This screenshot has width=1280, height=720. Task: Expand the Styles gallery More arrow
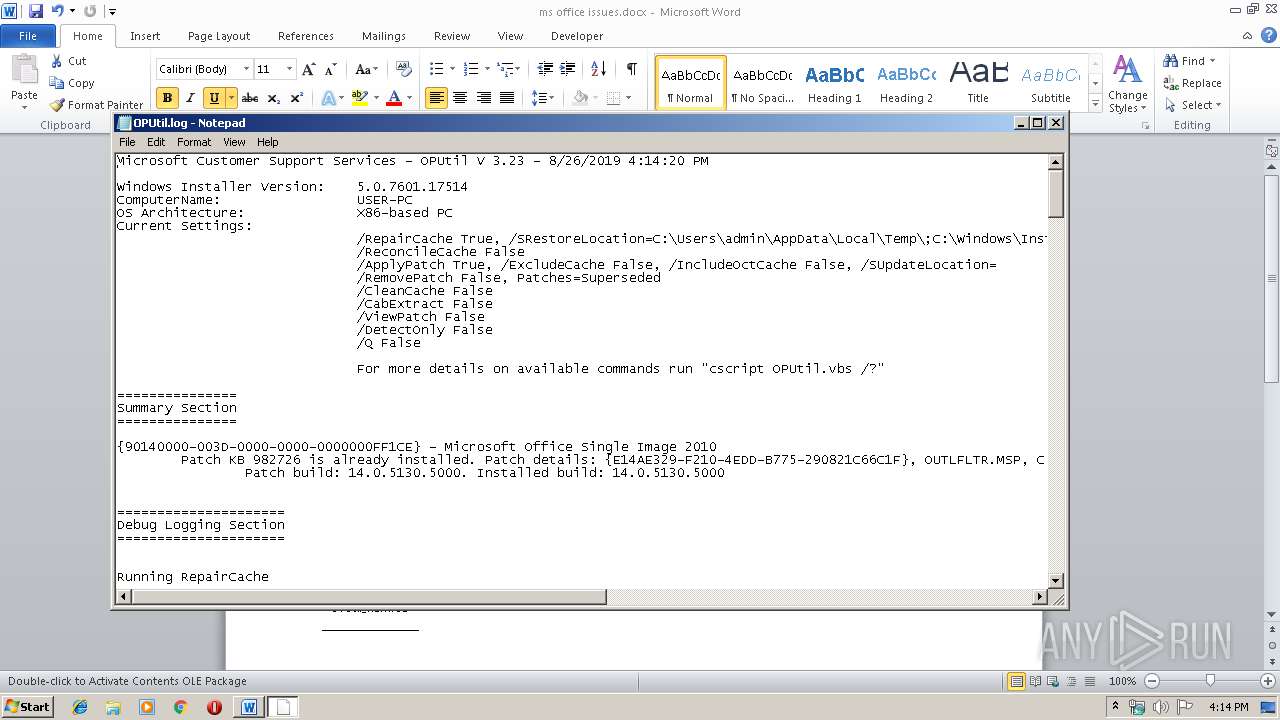click(1095, 105)
